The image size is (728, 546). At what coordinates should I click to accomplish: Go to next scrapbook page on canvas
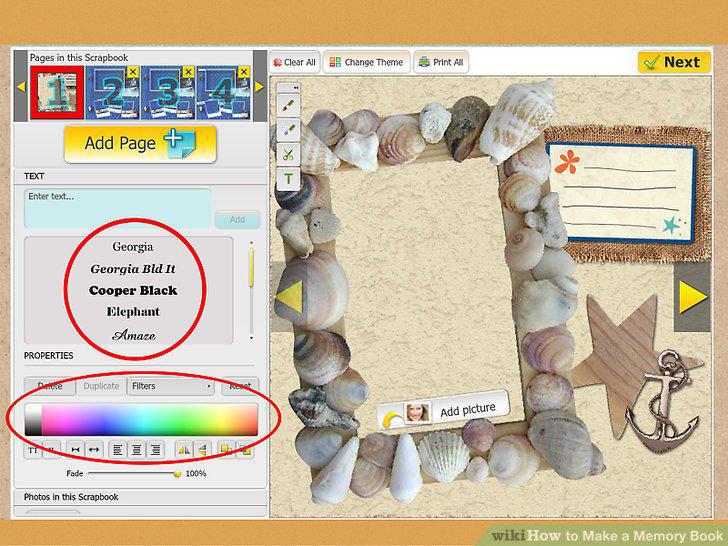(693, 297)
